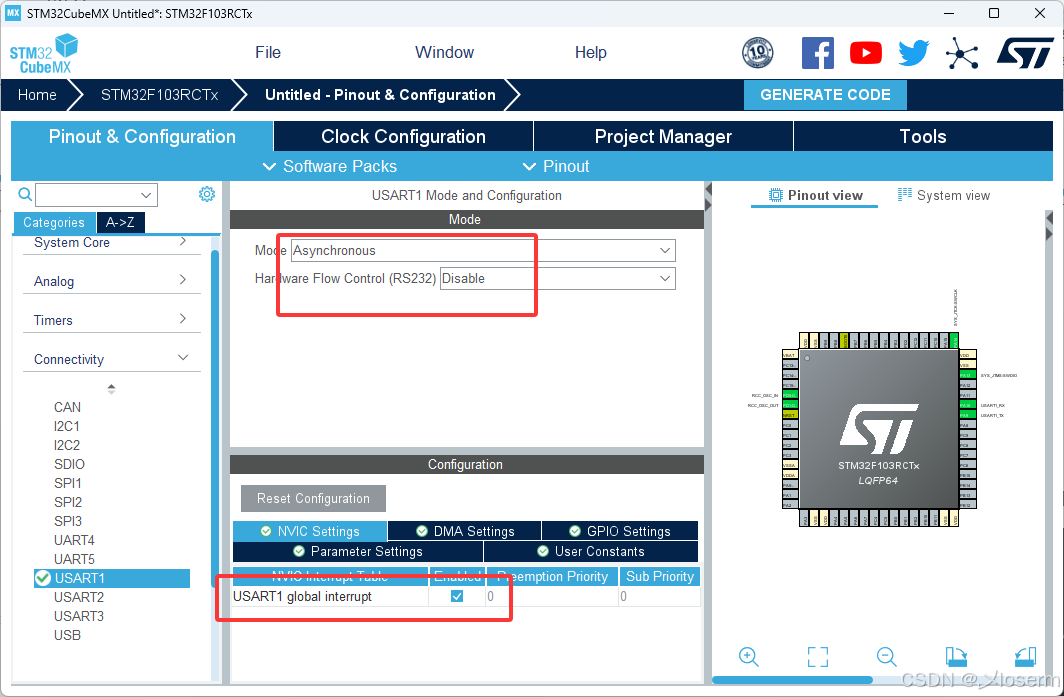Viewport: 1064px width, 697px height.
Task: Click the STM32CubeMX logo
Action: point(43,54)
